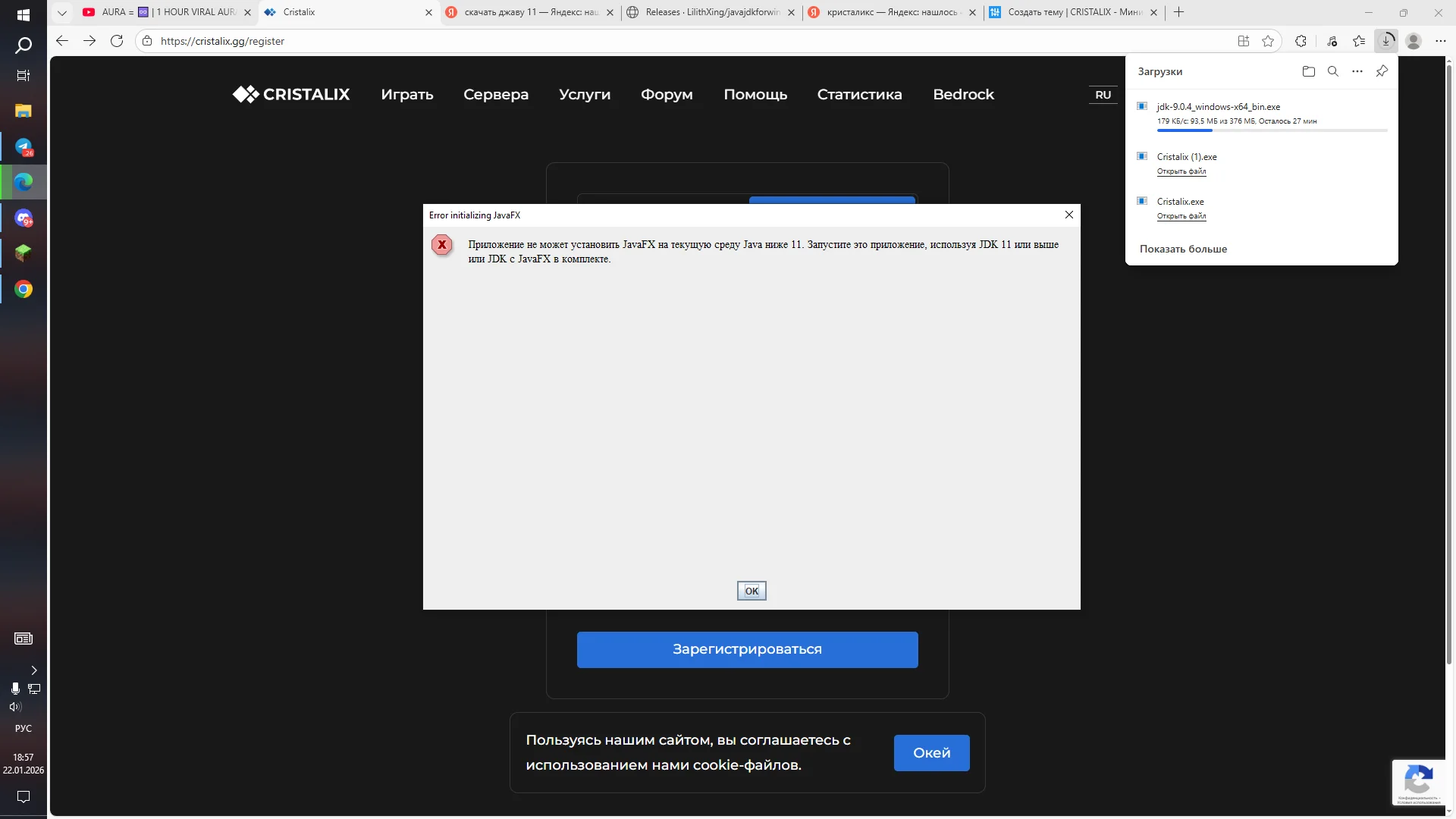
Task: Open Telegram from the taskbar
Action: coord(24,147)
